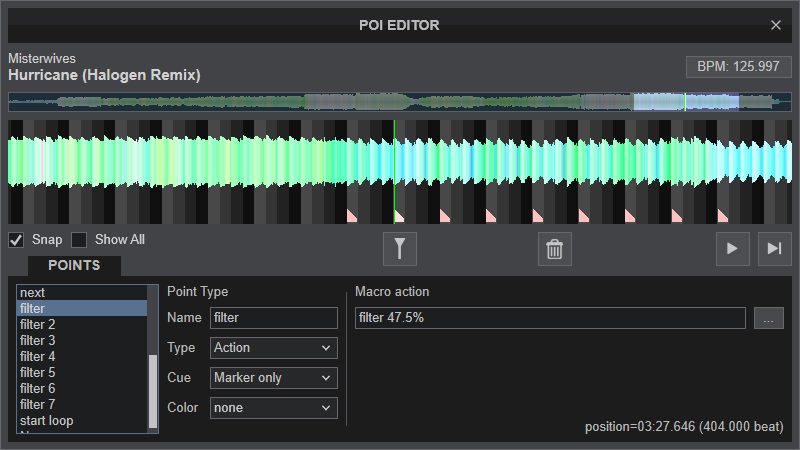Click the add marker pin icon
This screenshot has height=450, width=800.
coord(400,249)
